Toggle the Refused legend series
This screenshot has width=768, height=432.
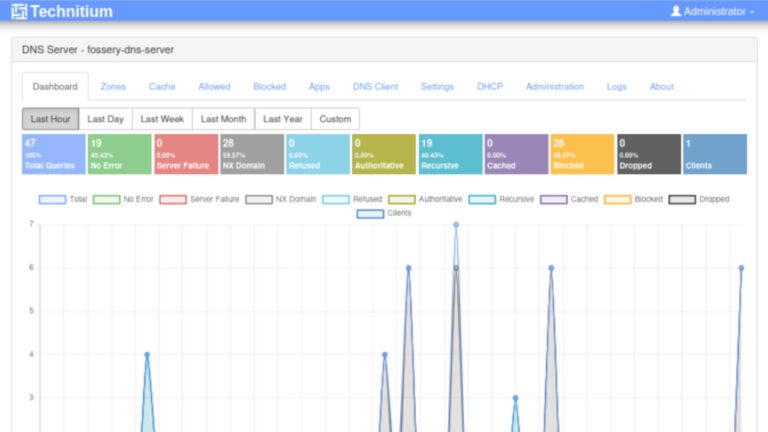pos(352,199)
